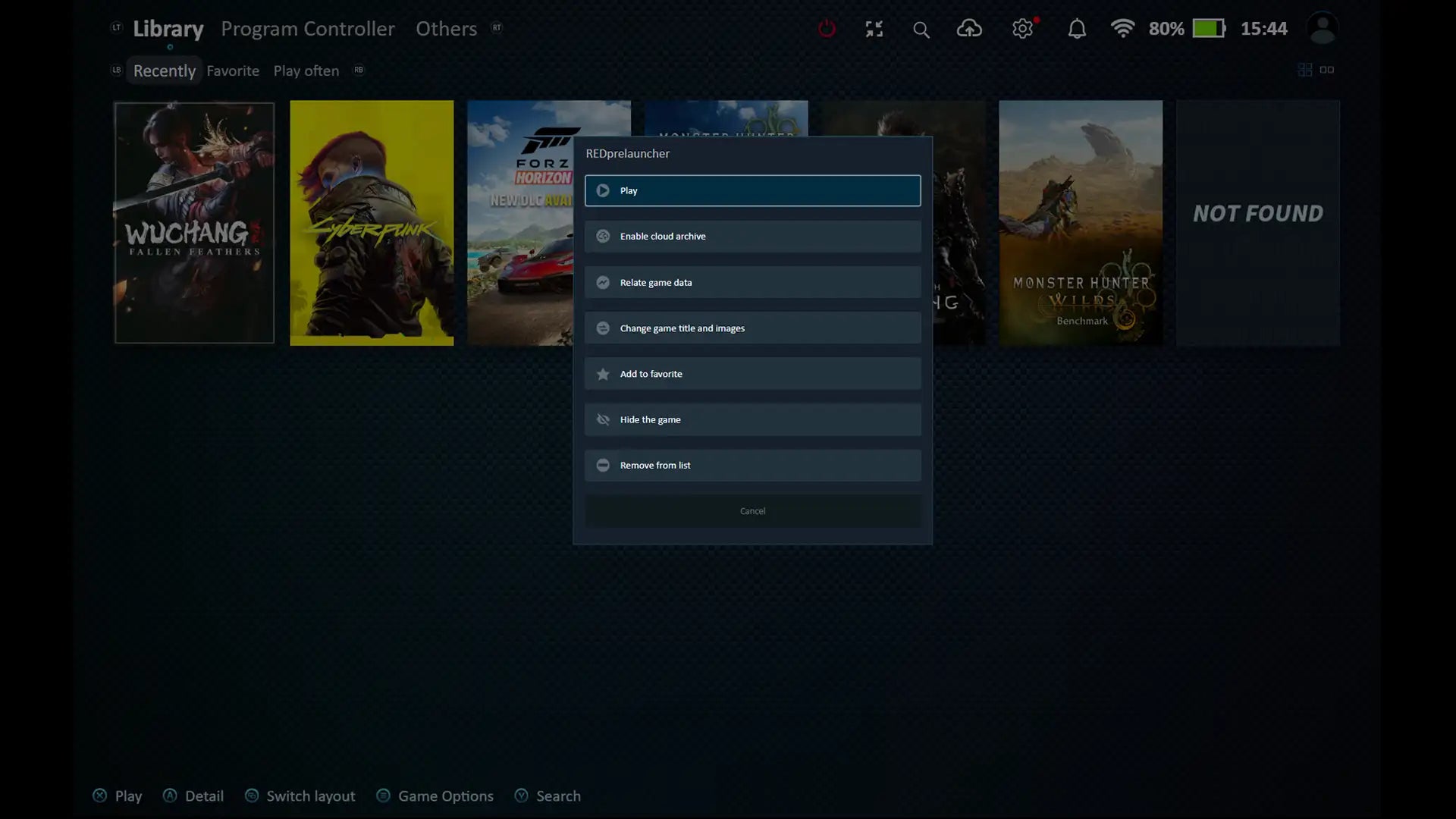This screenshot has width=1456, height=819.
Task: Click the 15:44 clock
Action: point(1263,29)
